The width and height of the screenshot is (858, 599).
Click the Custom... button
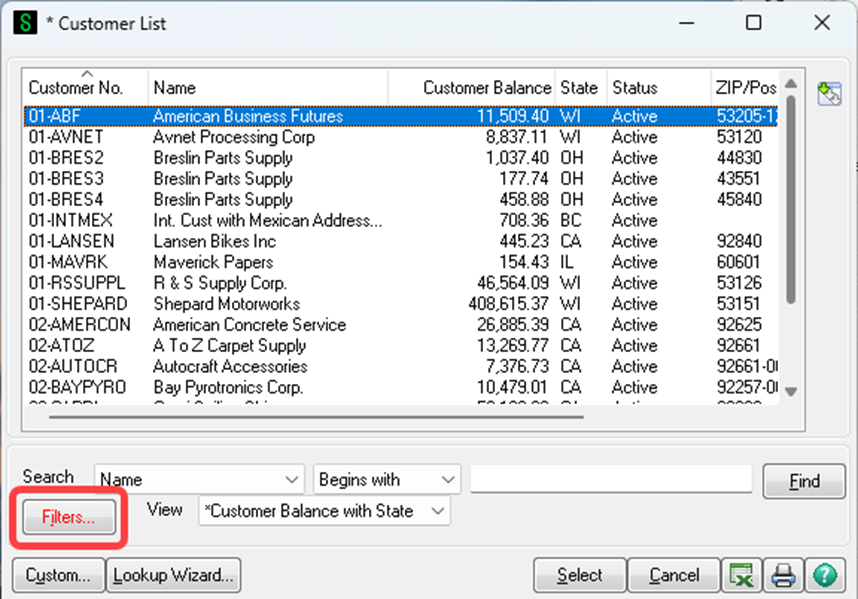click(58, 575)
